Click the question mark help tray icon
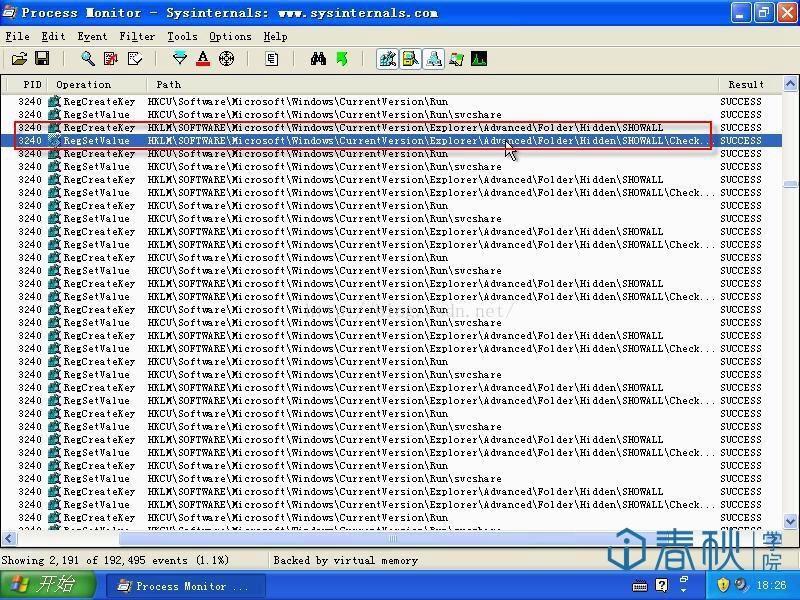Screen dimensions: 800x600 (661, 585)
